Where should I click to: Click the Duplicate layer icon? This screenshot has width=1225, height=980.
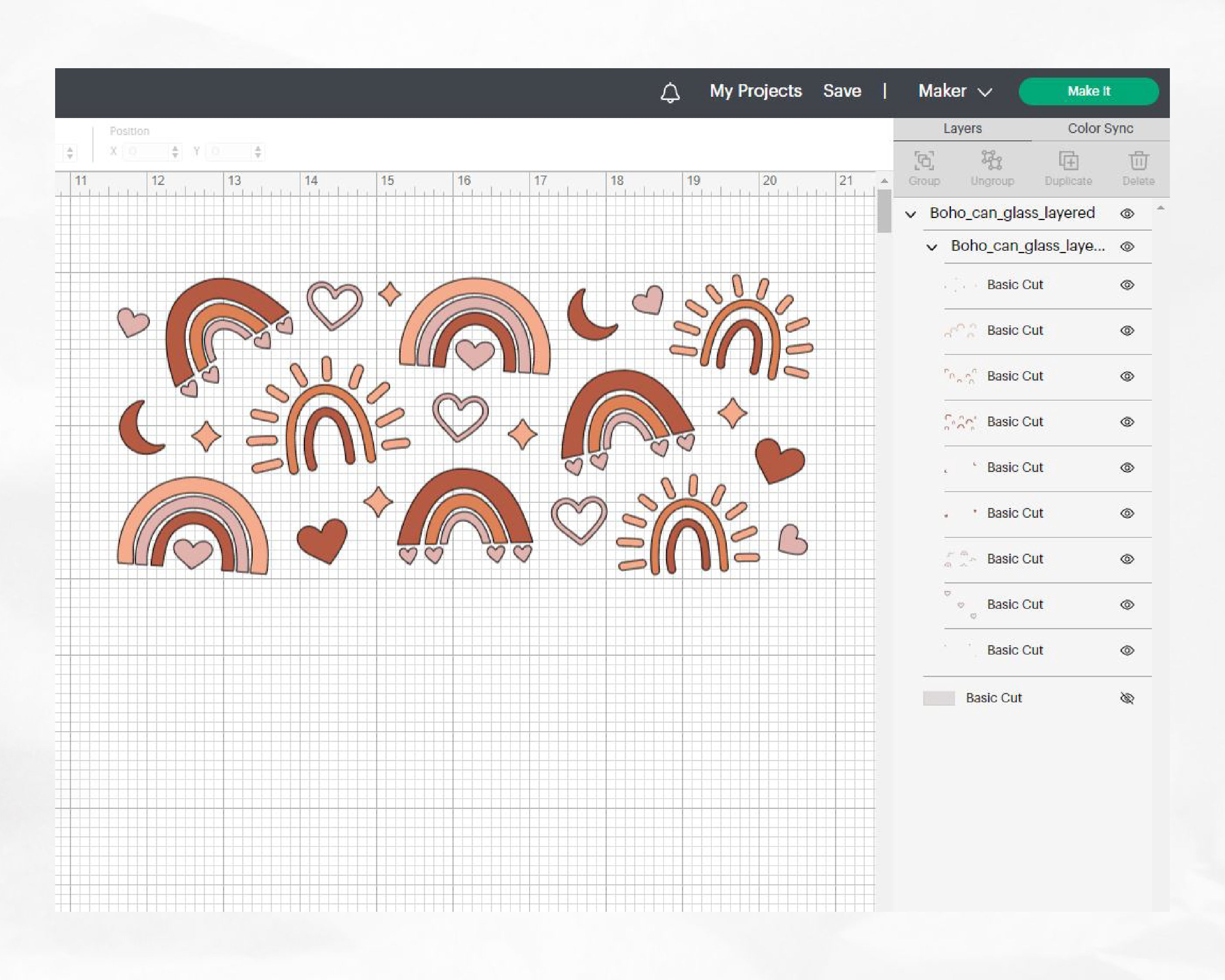coord(1068,161)
